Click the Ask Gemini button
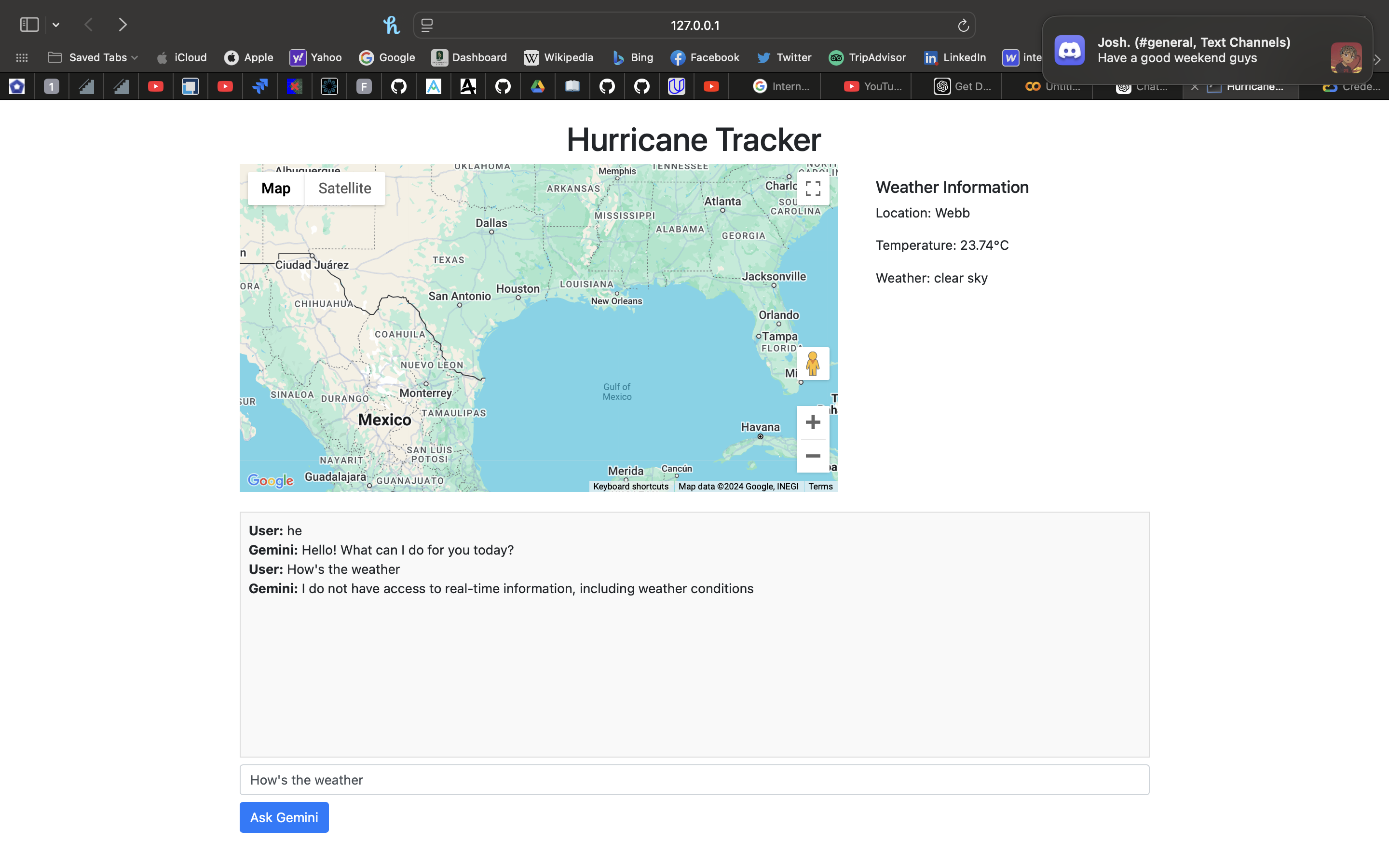Screen dimensions: 1389x868 click(284, 817)
